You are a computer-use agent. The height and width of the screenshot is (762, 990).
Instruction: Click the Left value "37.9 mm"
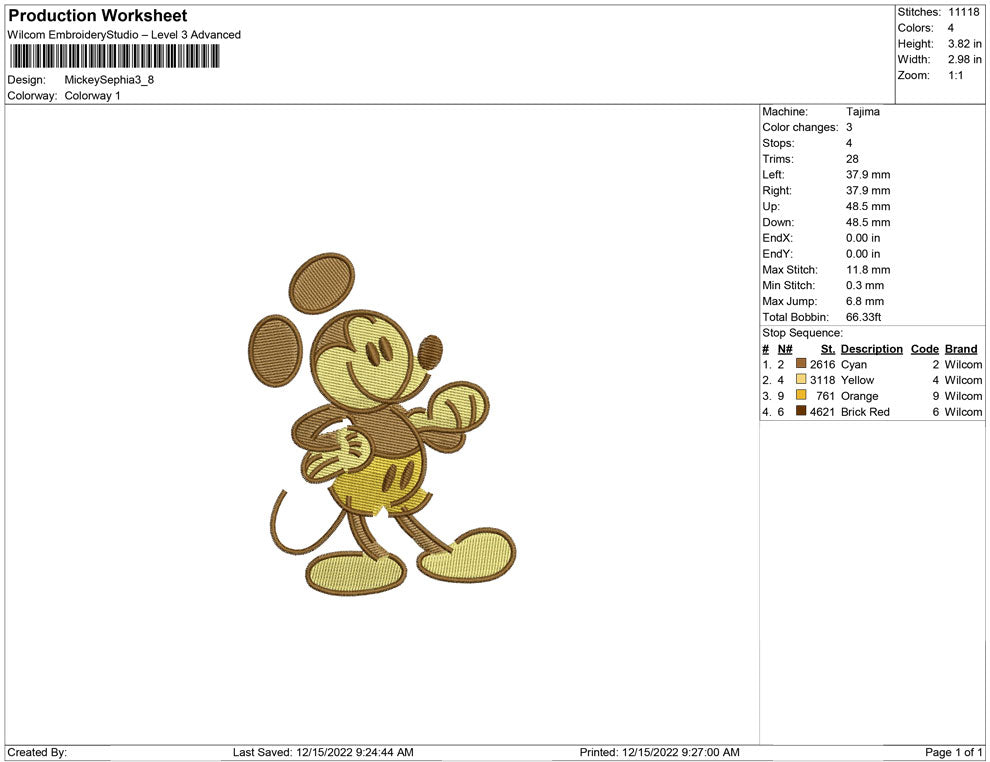click(x=868, y=175)
